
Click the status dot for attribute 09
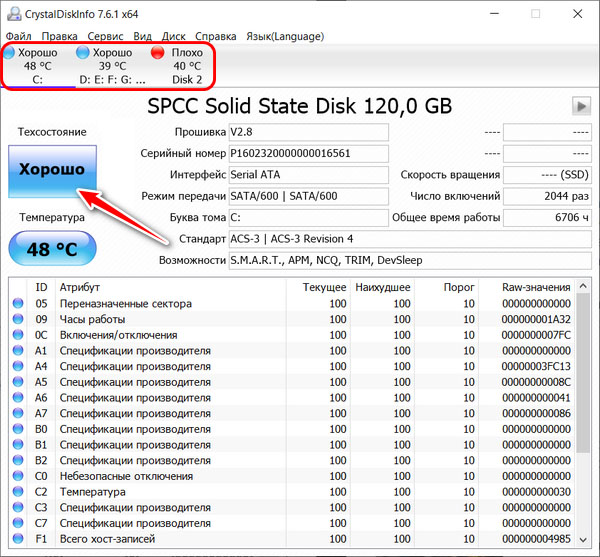(x=18, y=319)
